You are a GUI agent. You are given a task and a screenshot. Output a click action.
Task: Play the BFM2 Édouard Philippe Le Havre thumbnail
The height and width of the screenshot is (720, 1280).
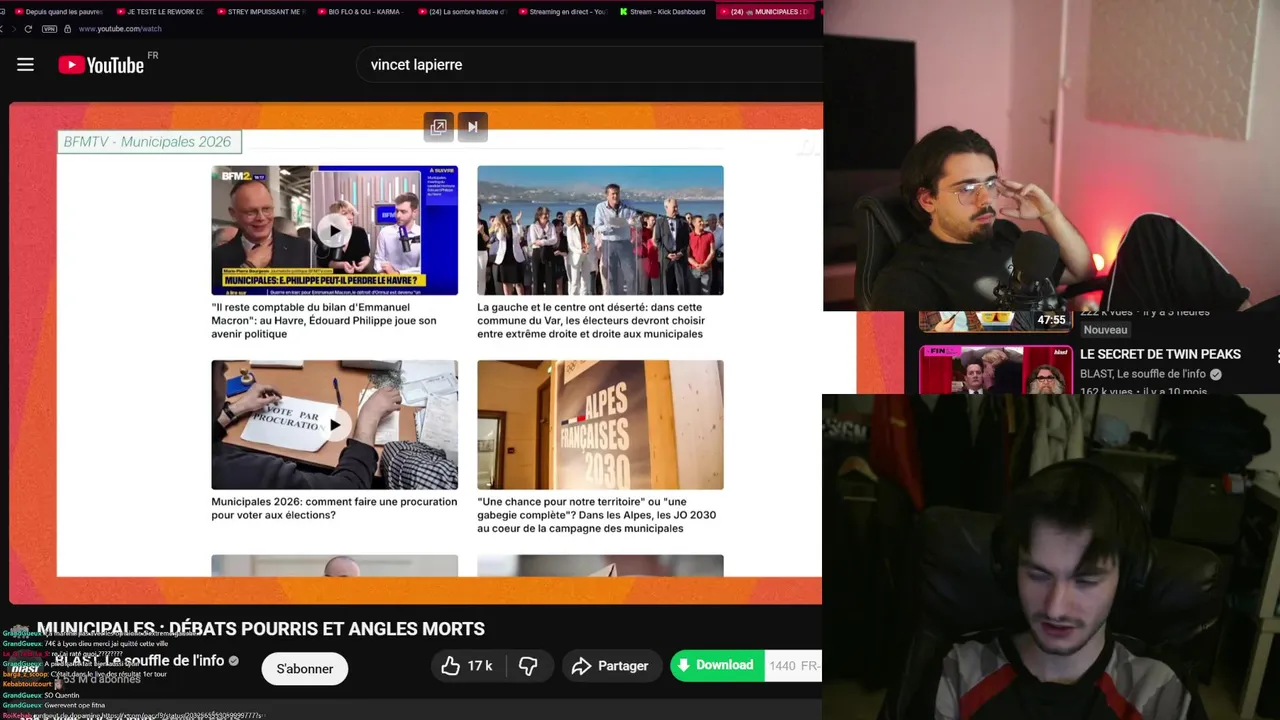tap(334, 230)
